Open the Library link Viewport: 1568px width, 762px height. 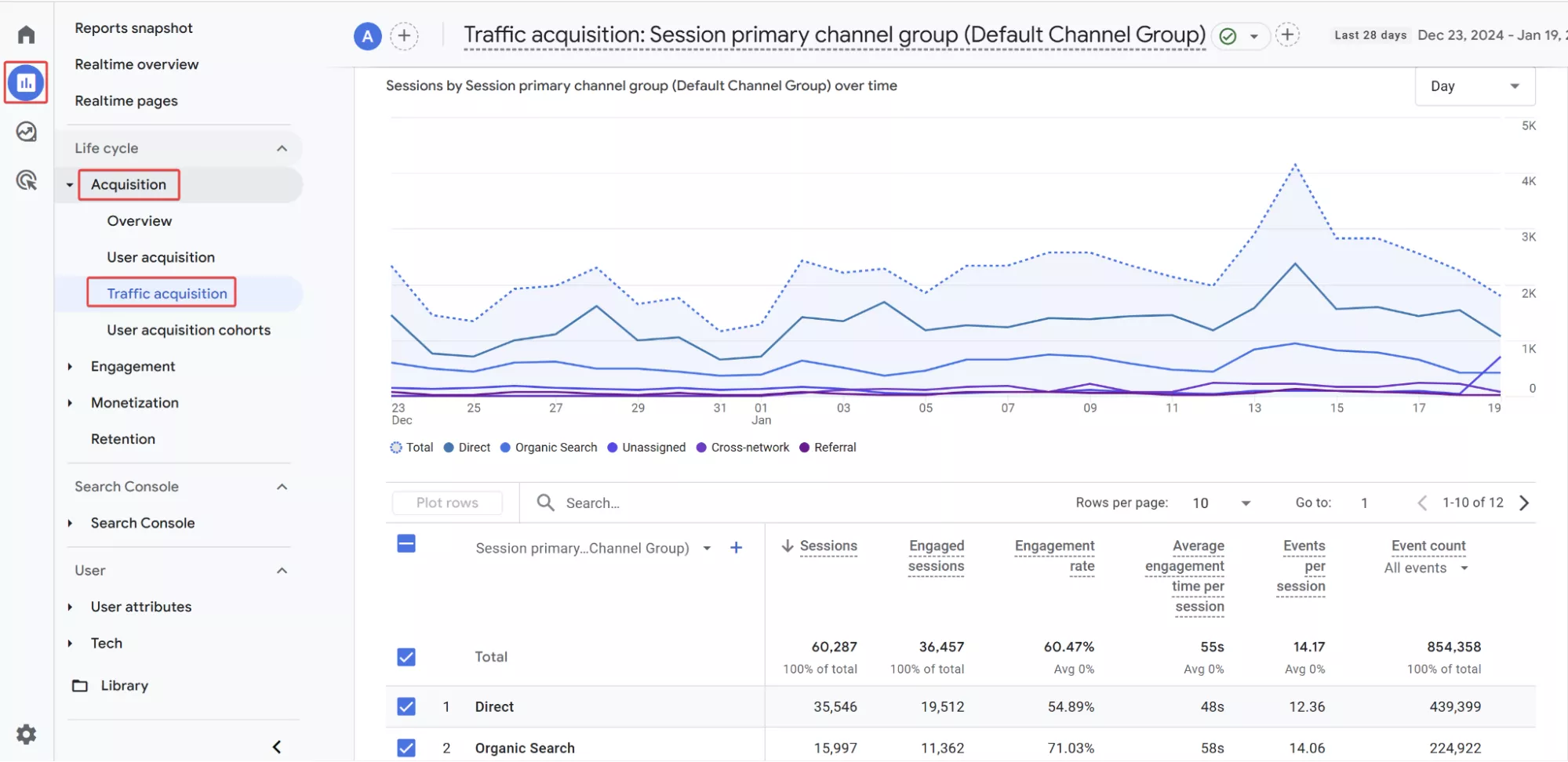tap(124, 685)
